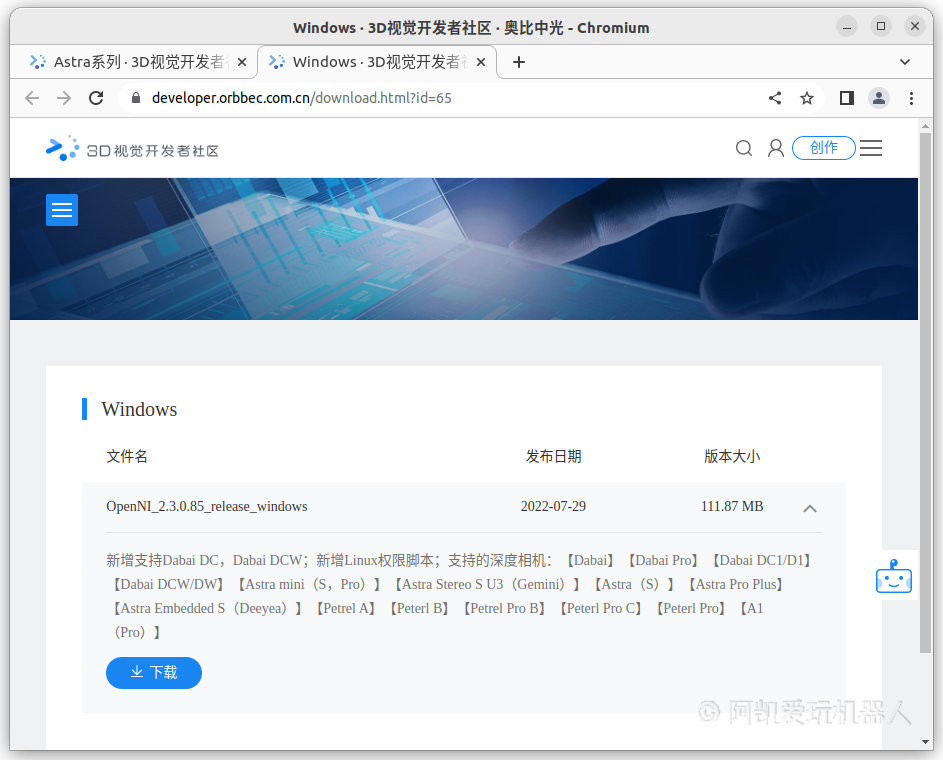Click the scrollbar up arrow
943x760 pixels.
click(925, 126)
